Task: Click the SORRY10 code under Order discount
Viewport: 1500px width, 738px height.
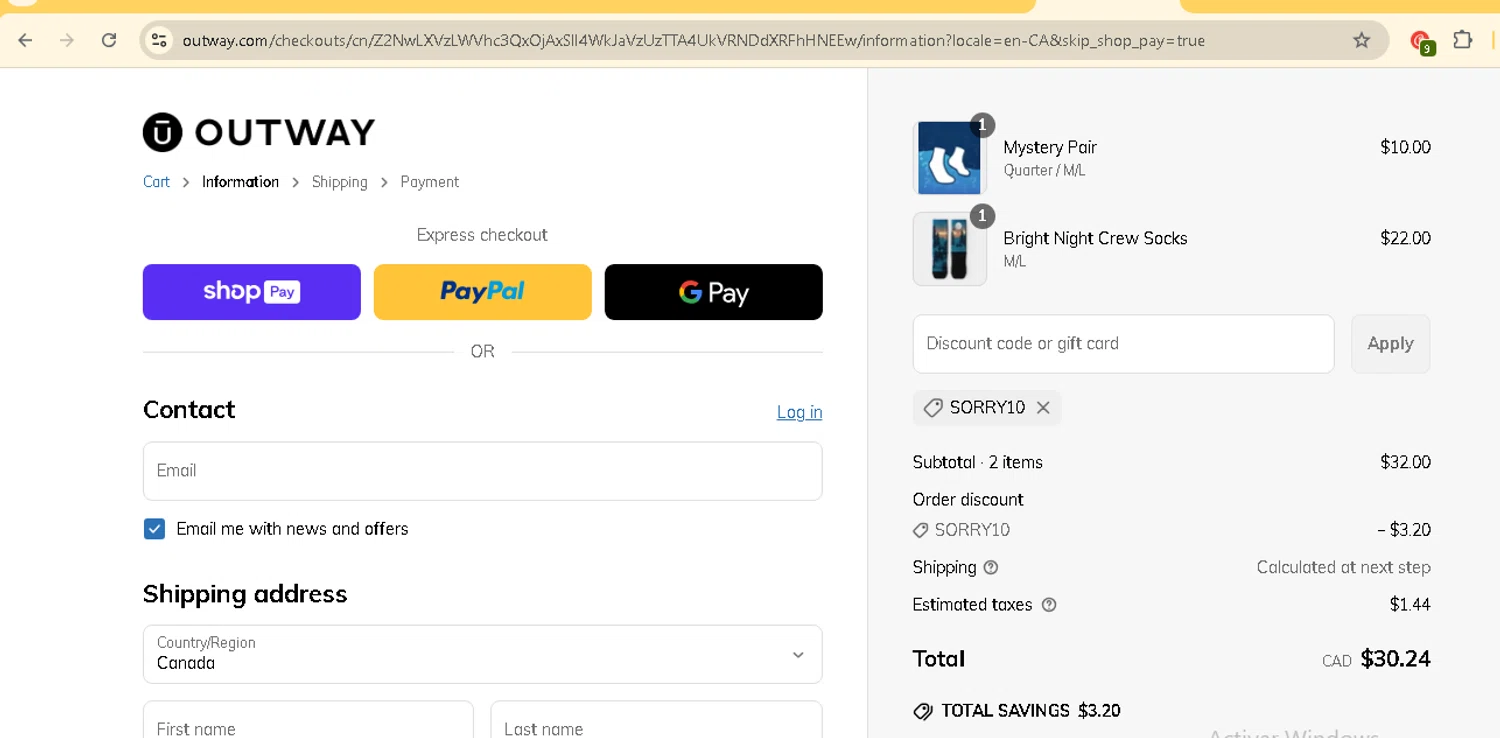Action: click(x=972, y=530)
